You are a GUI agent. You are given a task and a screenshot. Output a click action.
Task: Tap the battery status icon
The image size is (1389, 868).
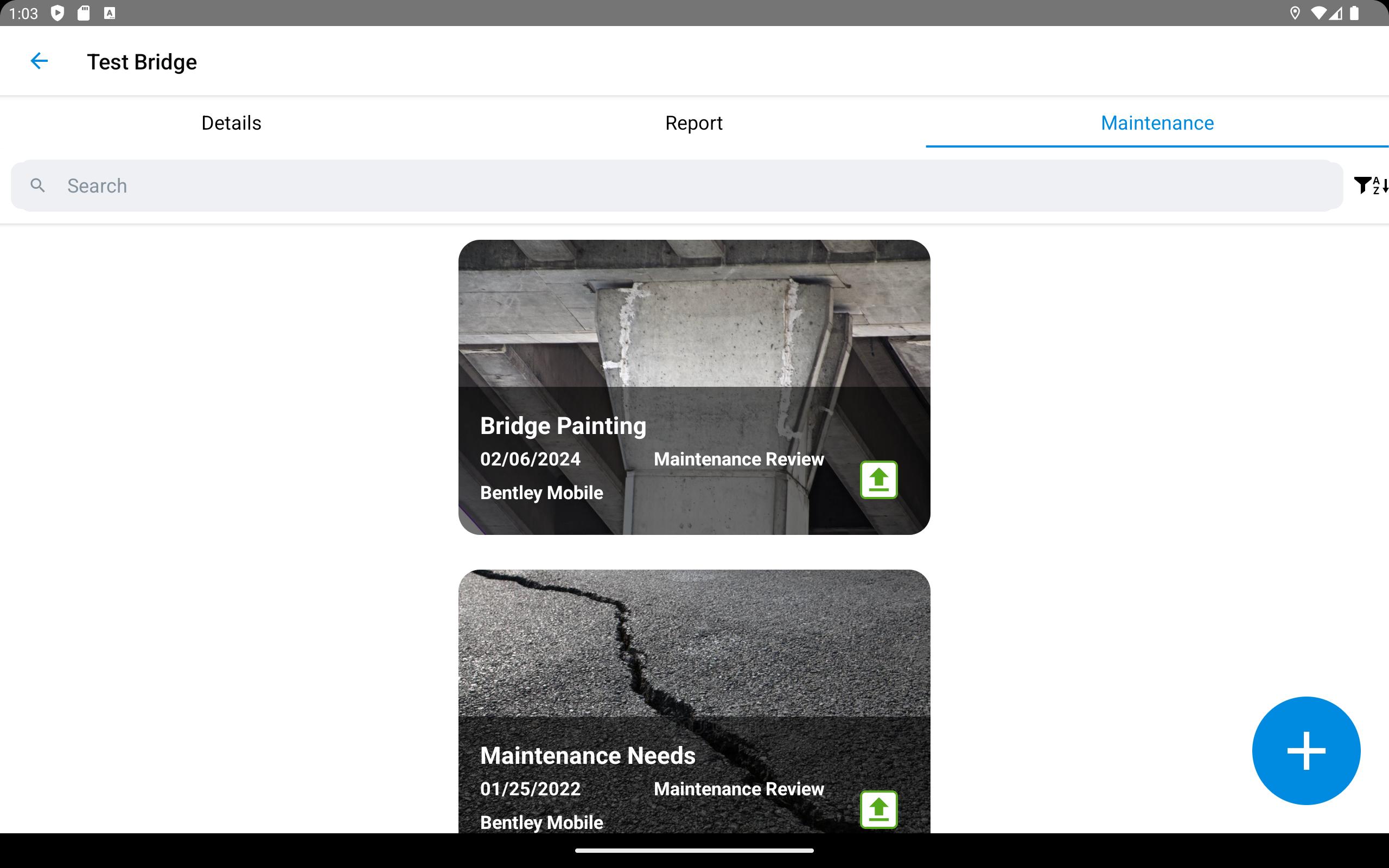[1355, 13]
